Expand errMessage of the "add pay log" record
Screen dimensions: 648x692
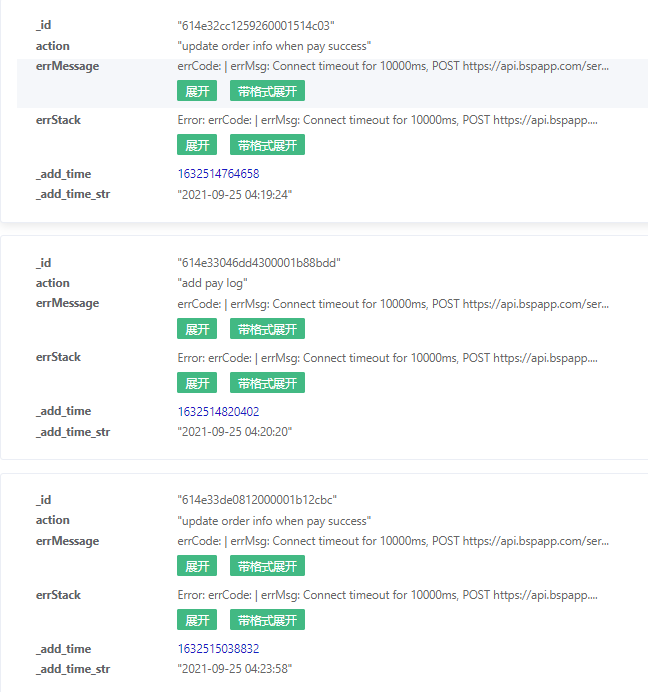tap(197, 329)
